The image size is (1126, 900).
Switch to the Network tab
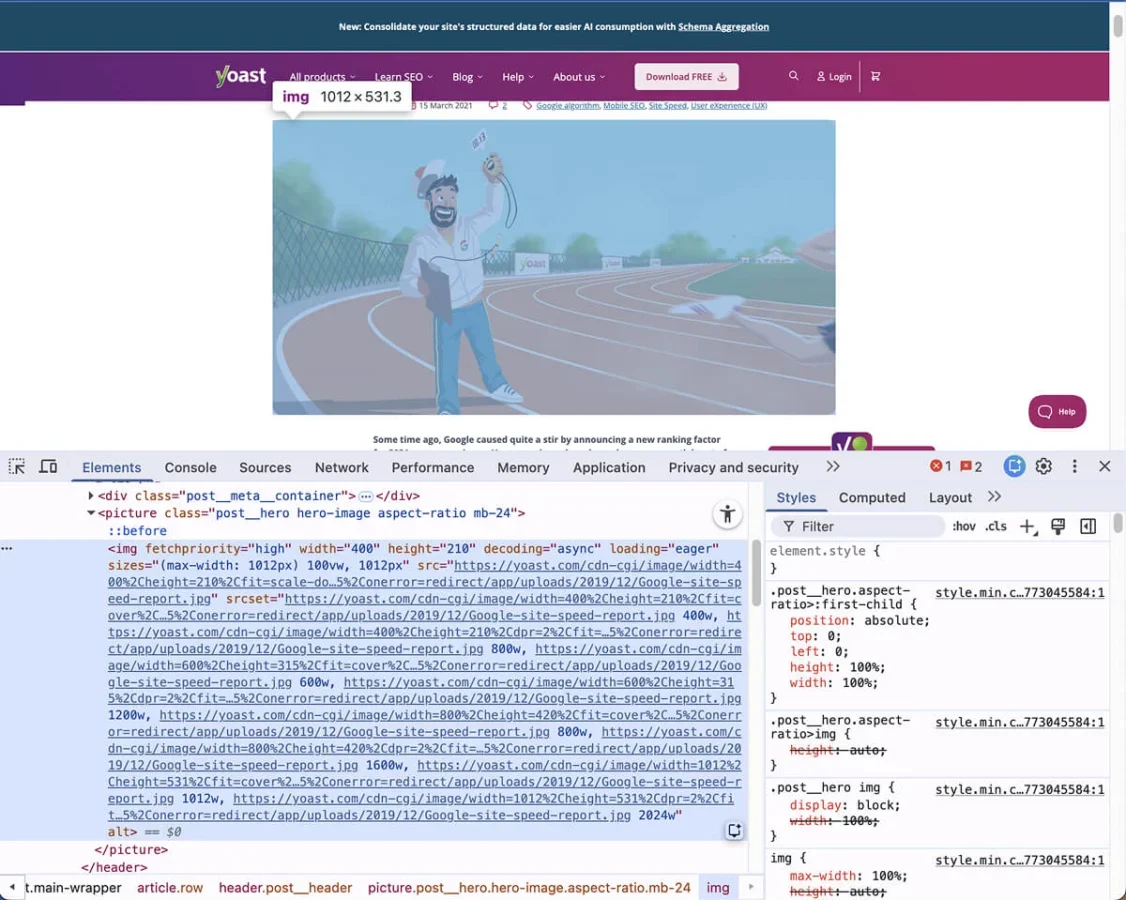coord(341,467)
